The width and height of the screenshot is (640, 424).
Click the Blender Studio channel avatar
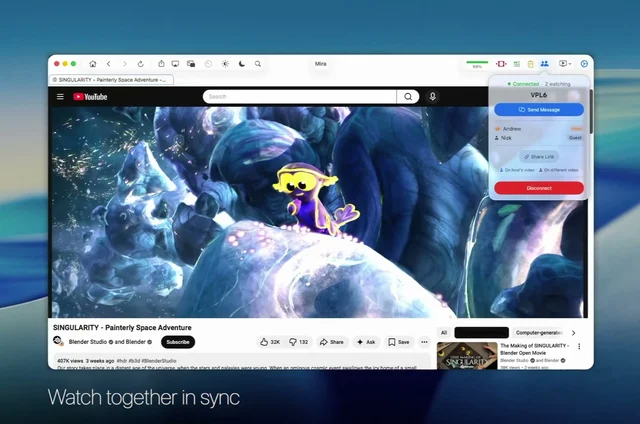[58, 341]
